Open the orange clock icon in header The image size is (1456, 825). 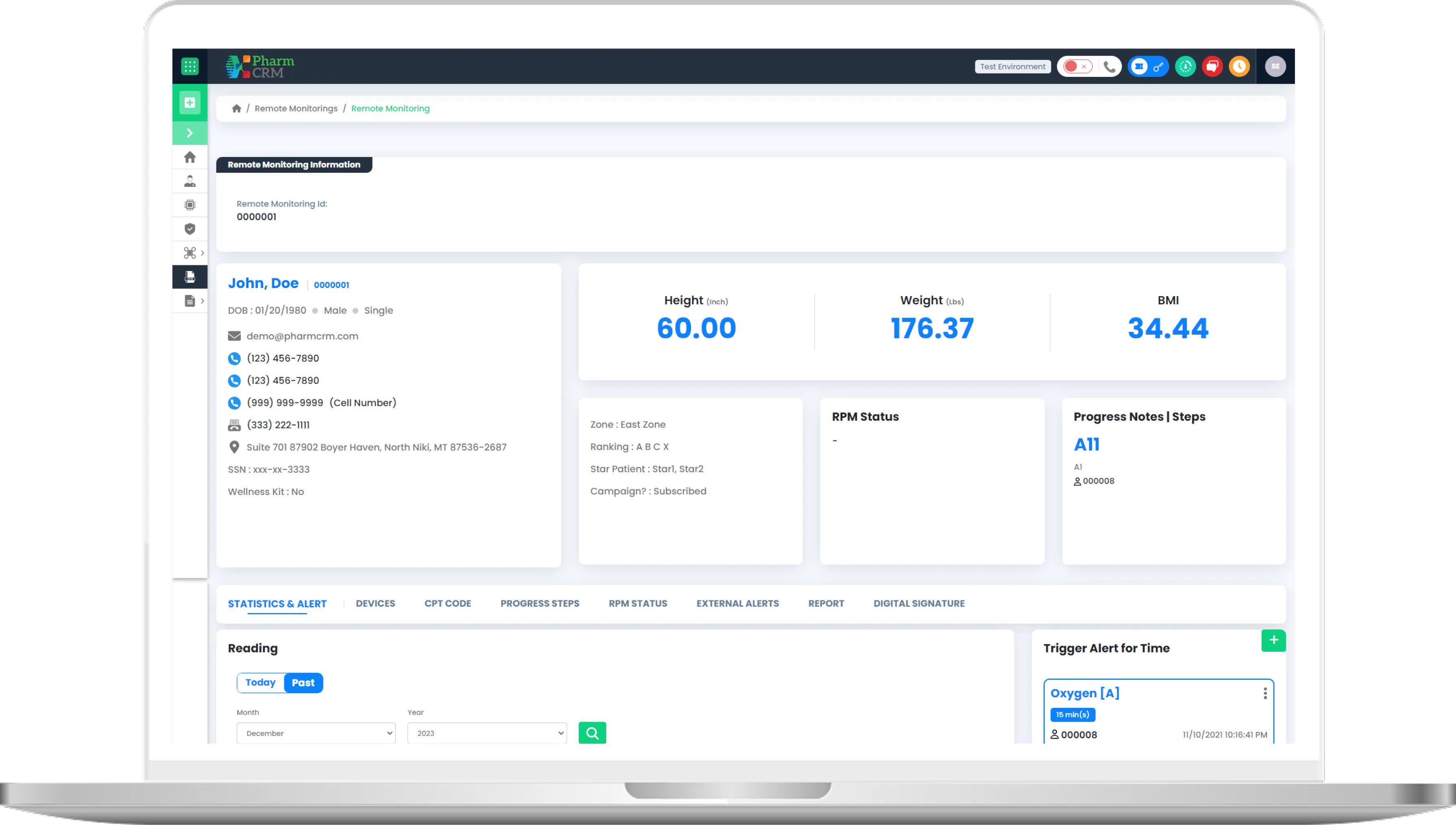pyautogui.click(x=1239, y=66)
